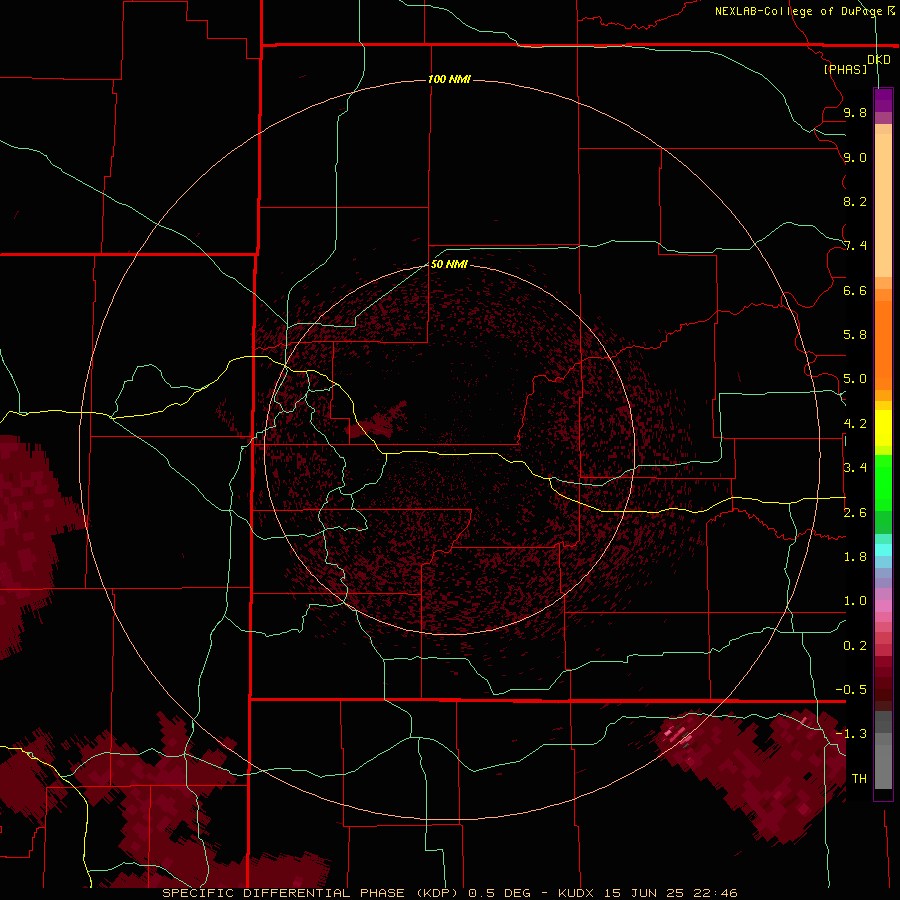Click the [PHAS] units label
Screen dimensions: 900x900
[845, 69]
